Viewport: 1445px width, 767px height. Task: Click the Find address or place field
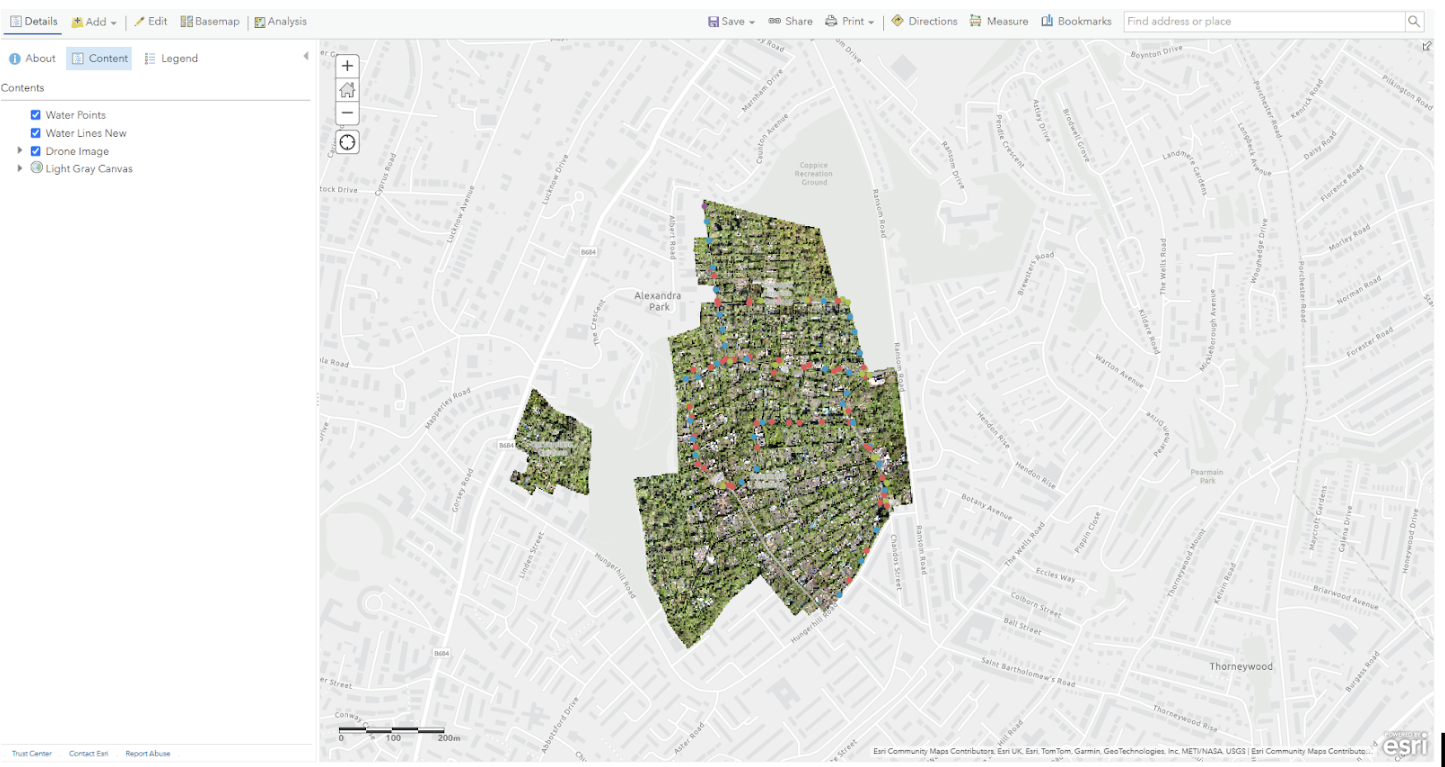[1264, 21]
